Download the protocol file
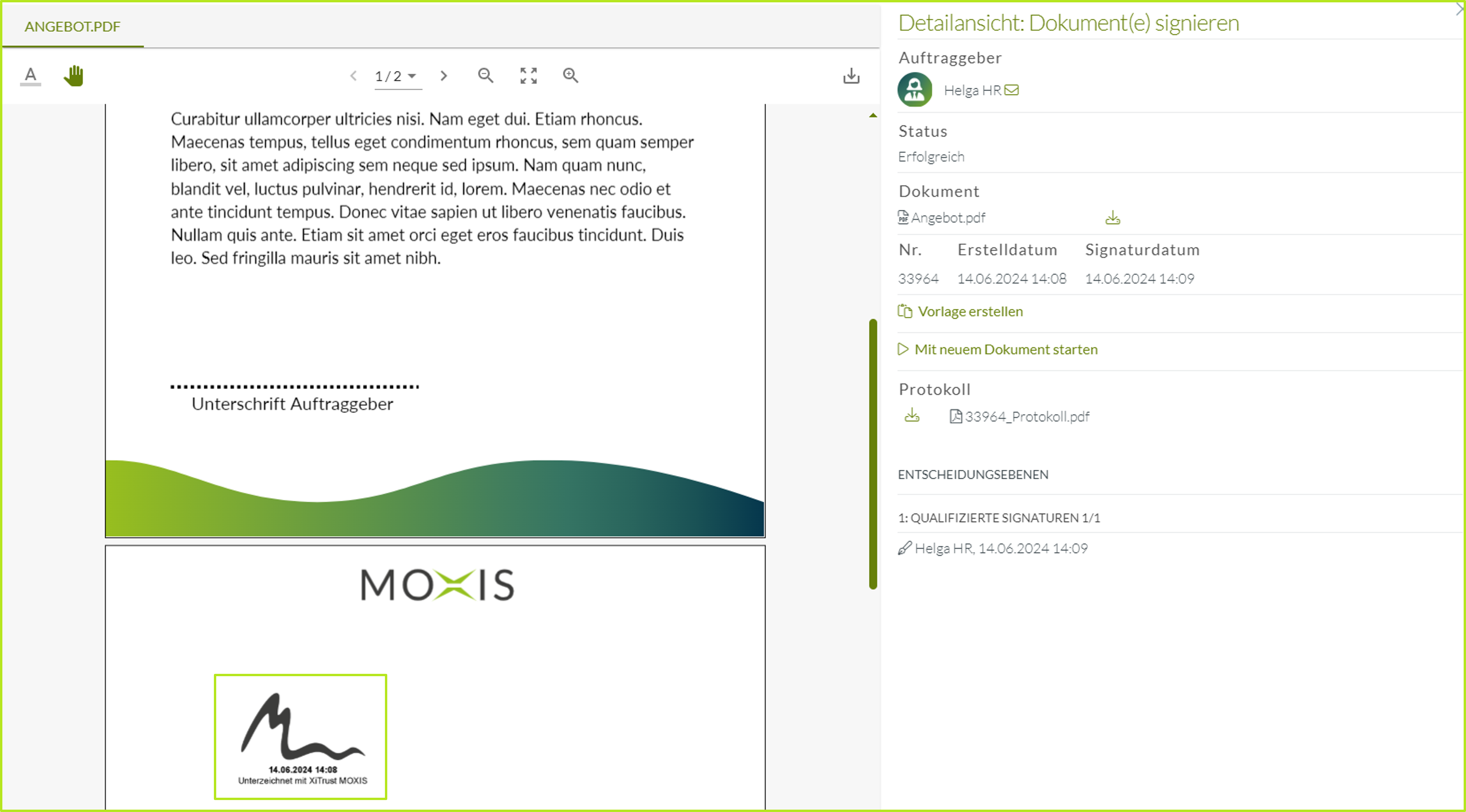This screenshot has width=1466, height=812. coord(912,415)
